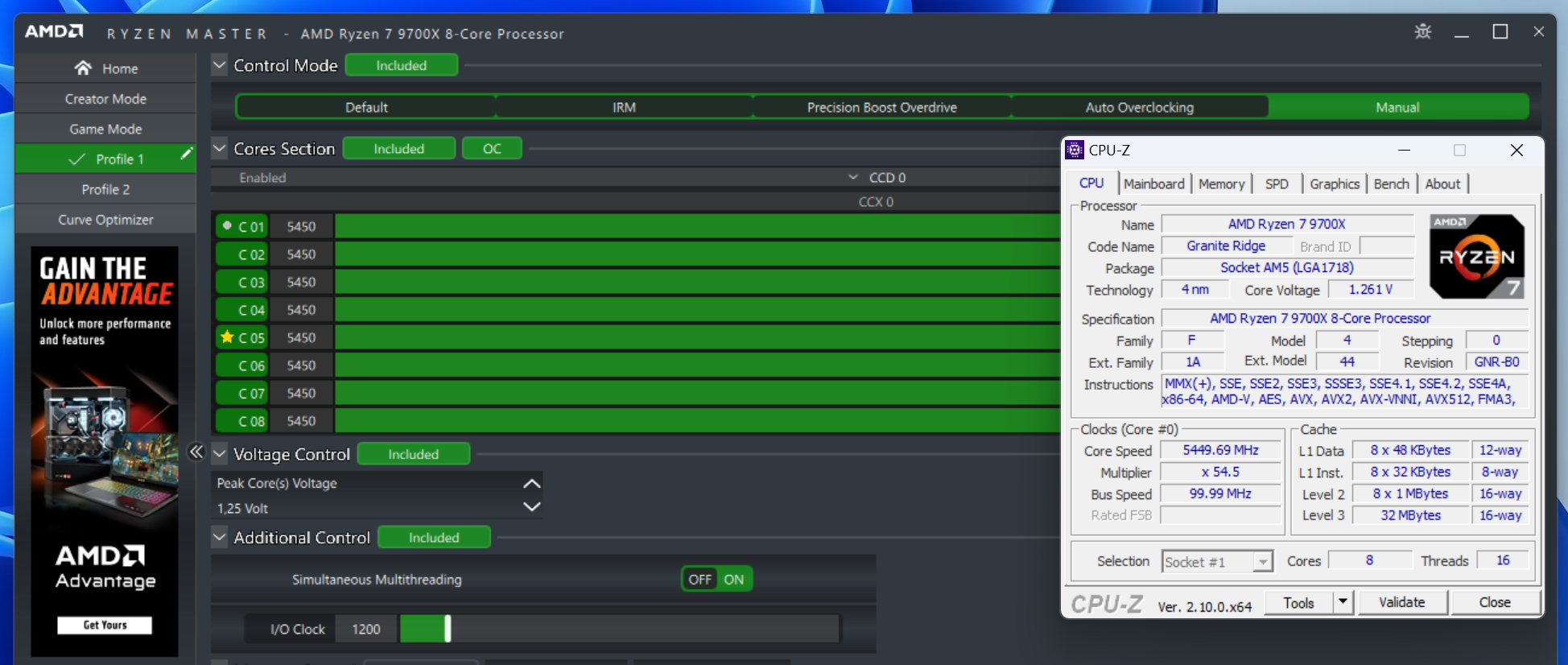Collapse sidebar with double-chevron icon

196,452
